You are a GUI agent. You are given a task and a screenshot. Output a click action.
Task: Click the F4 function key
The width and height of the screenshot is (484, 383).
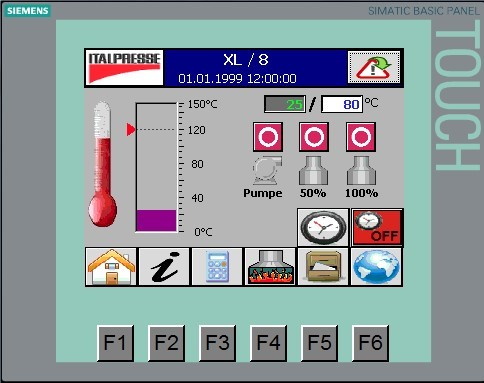pyautogui.click(x=268, y=343)
